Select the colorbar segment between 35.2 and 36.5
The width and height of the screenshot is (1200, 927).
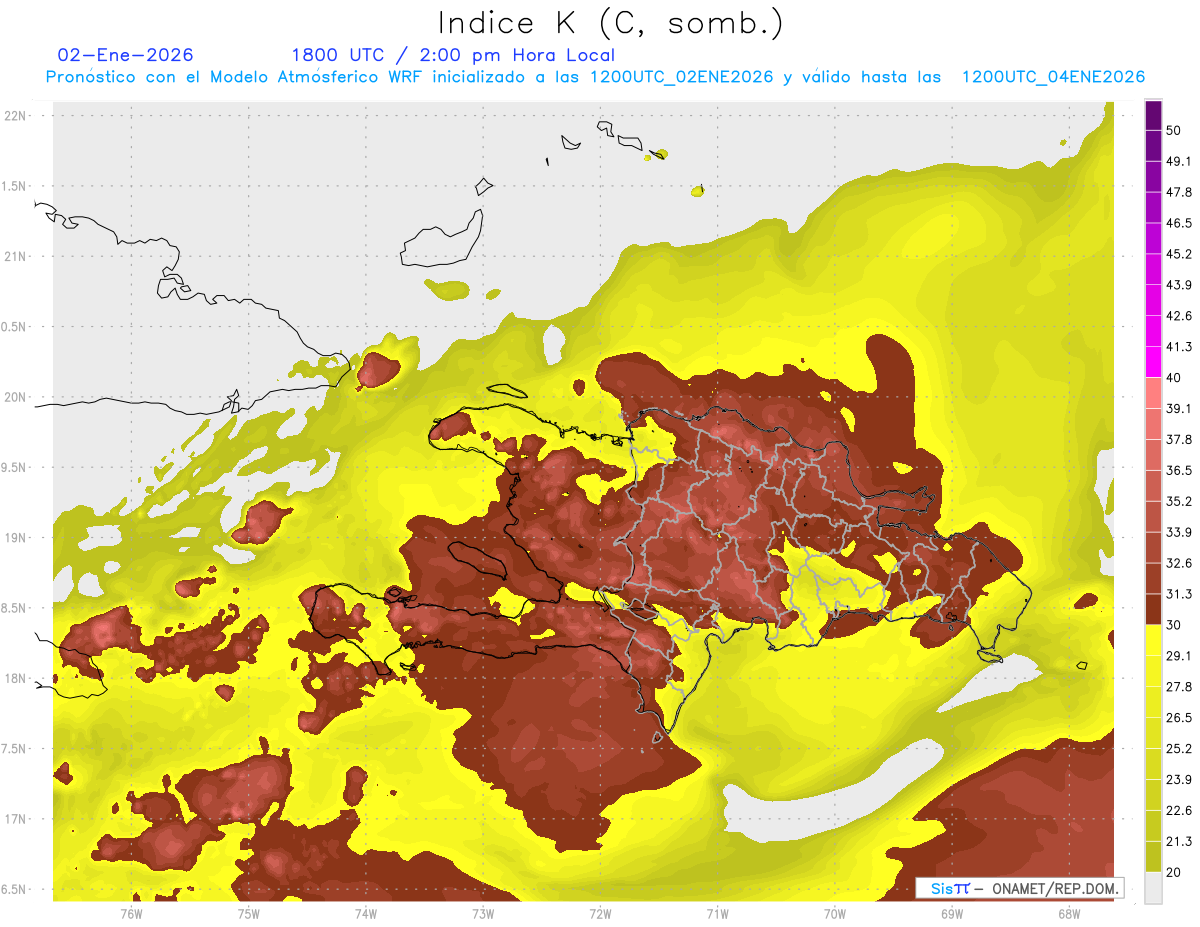click(x=1154, y=485)
